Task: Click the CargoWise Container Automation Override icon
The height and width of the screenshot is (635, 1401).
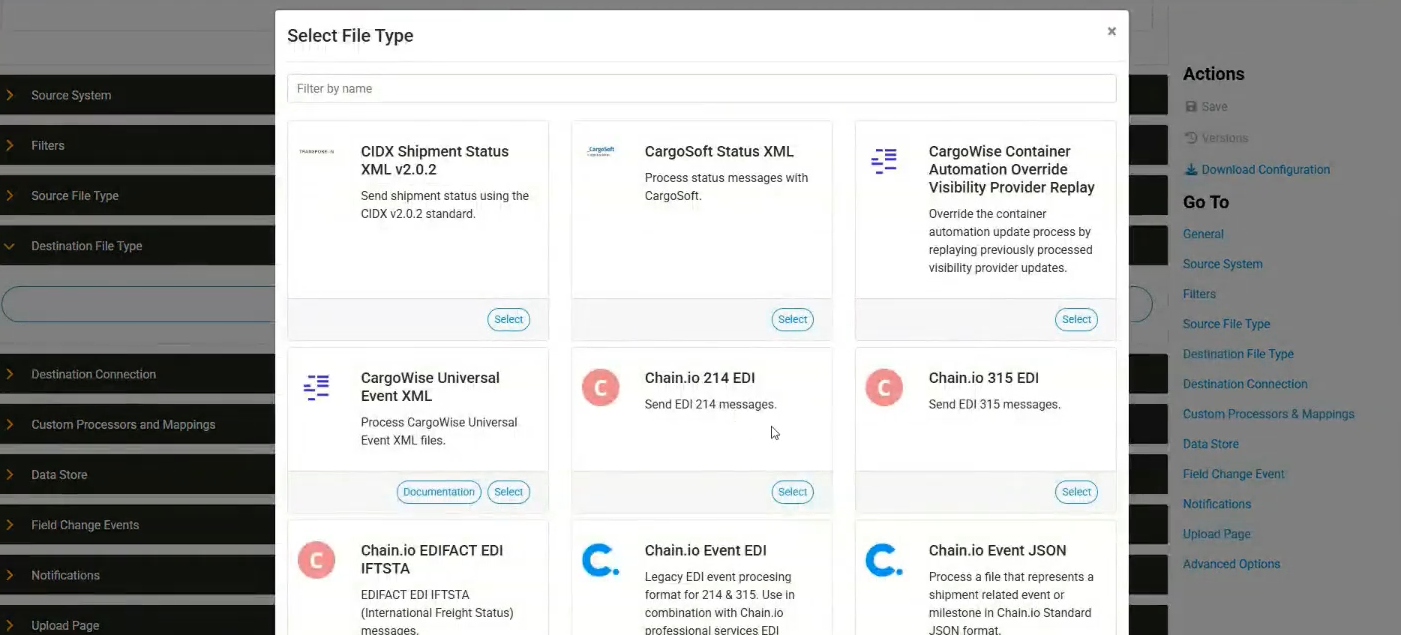Action: 884,160
